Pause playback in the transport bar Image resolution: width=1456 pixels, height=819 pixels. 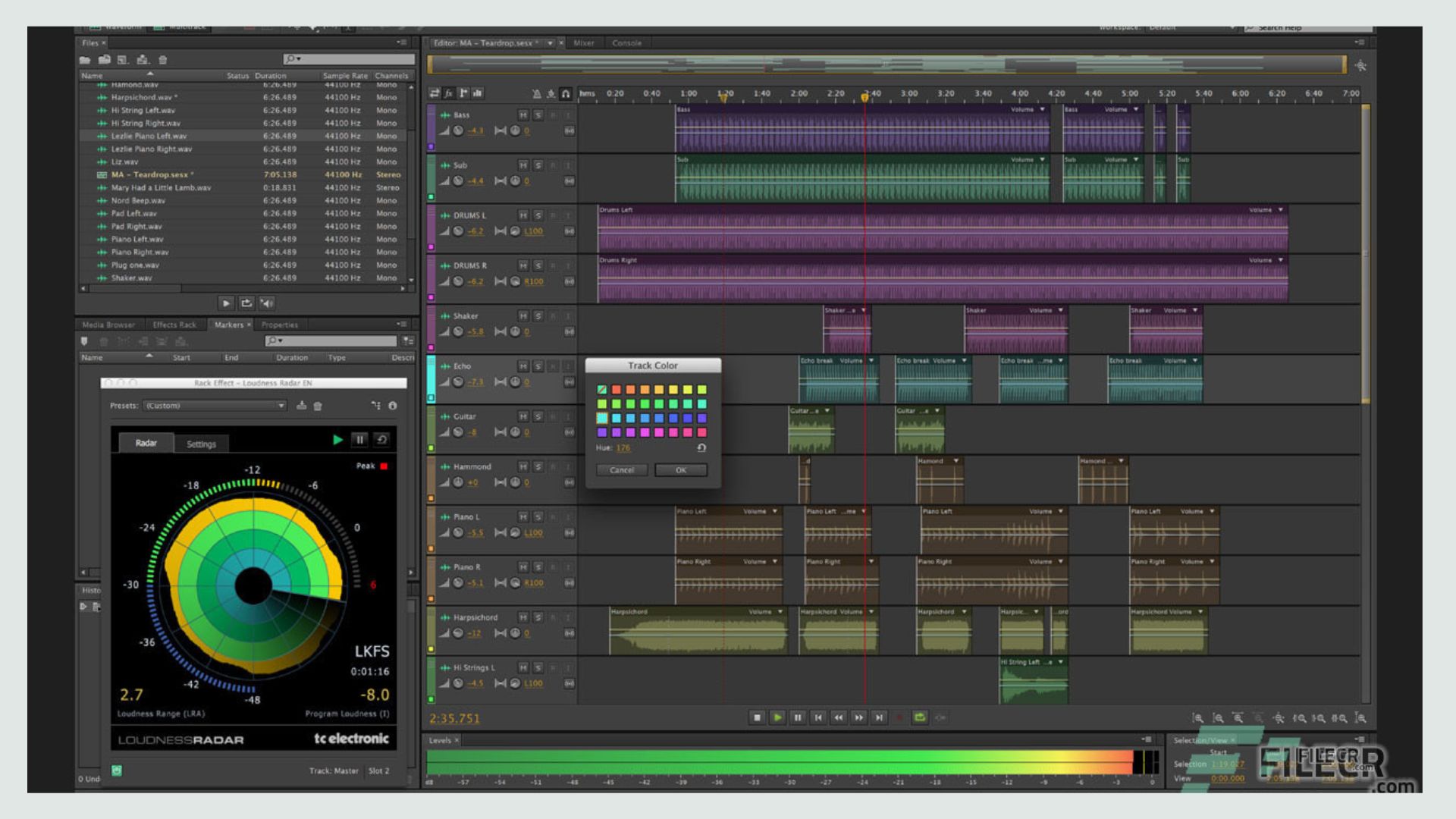point(798,717)
